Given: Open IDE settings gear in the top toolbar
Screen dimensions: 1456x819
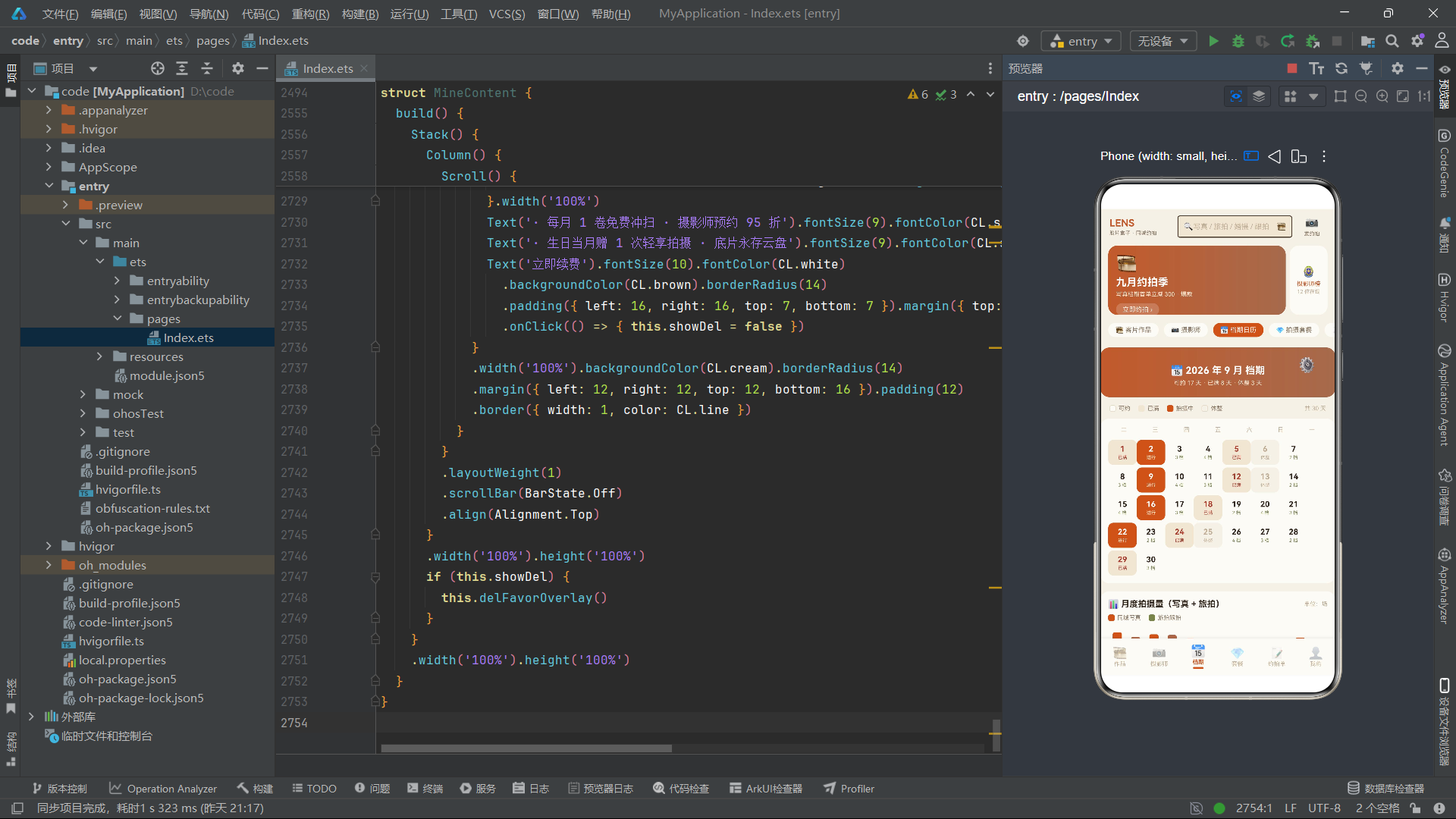Looking at the screenshot, I should click(1417, 41).
